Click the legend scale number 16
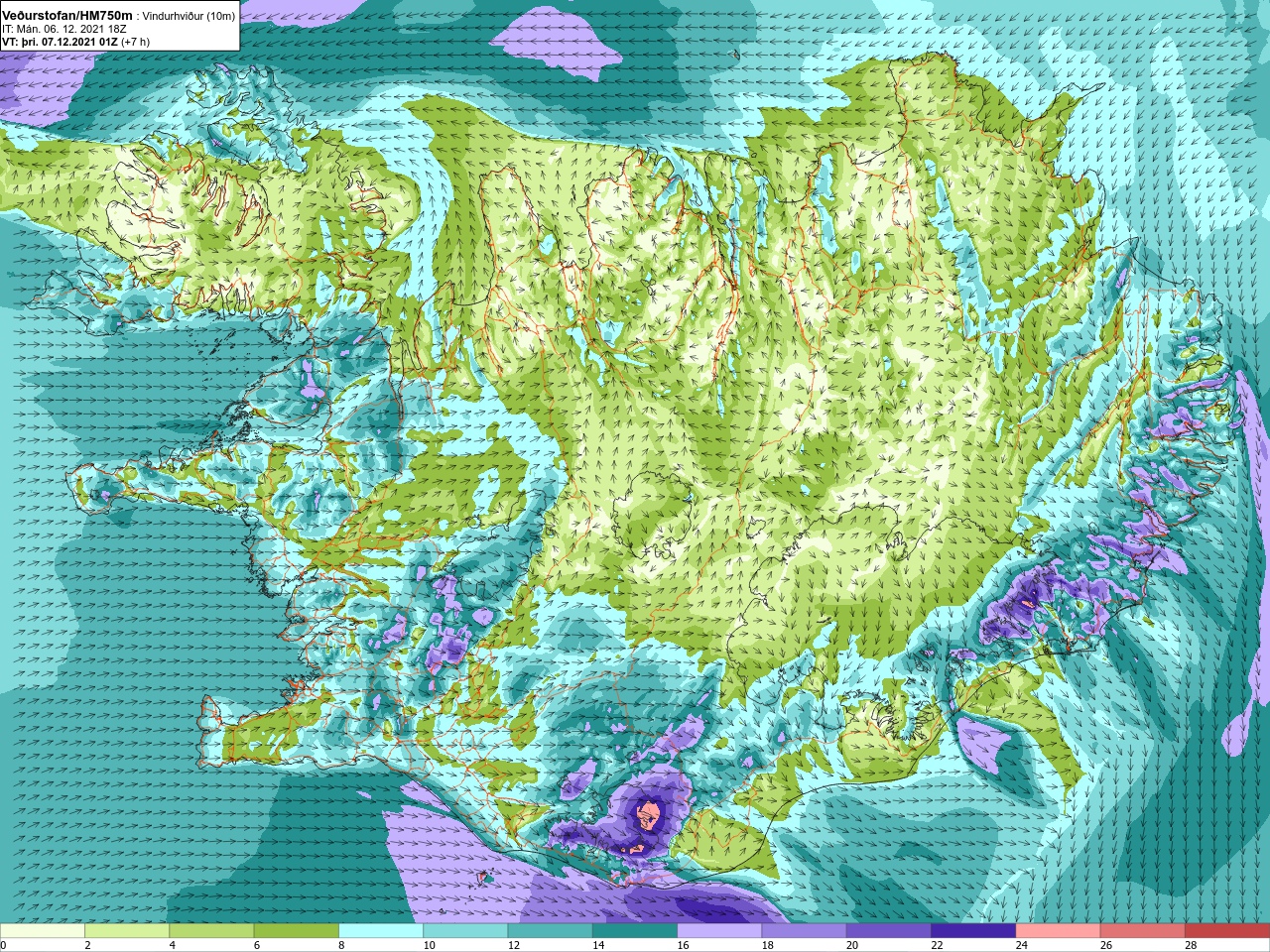This screenshot has height=952, width=1270. tap(683, 945)
